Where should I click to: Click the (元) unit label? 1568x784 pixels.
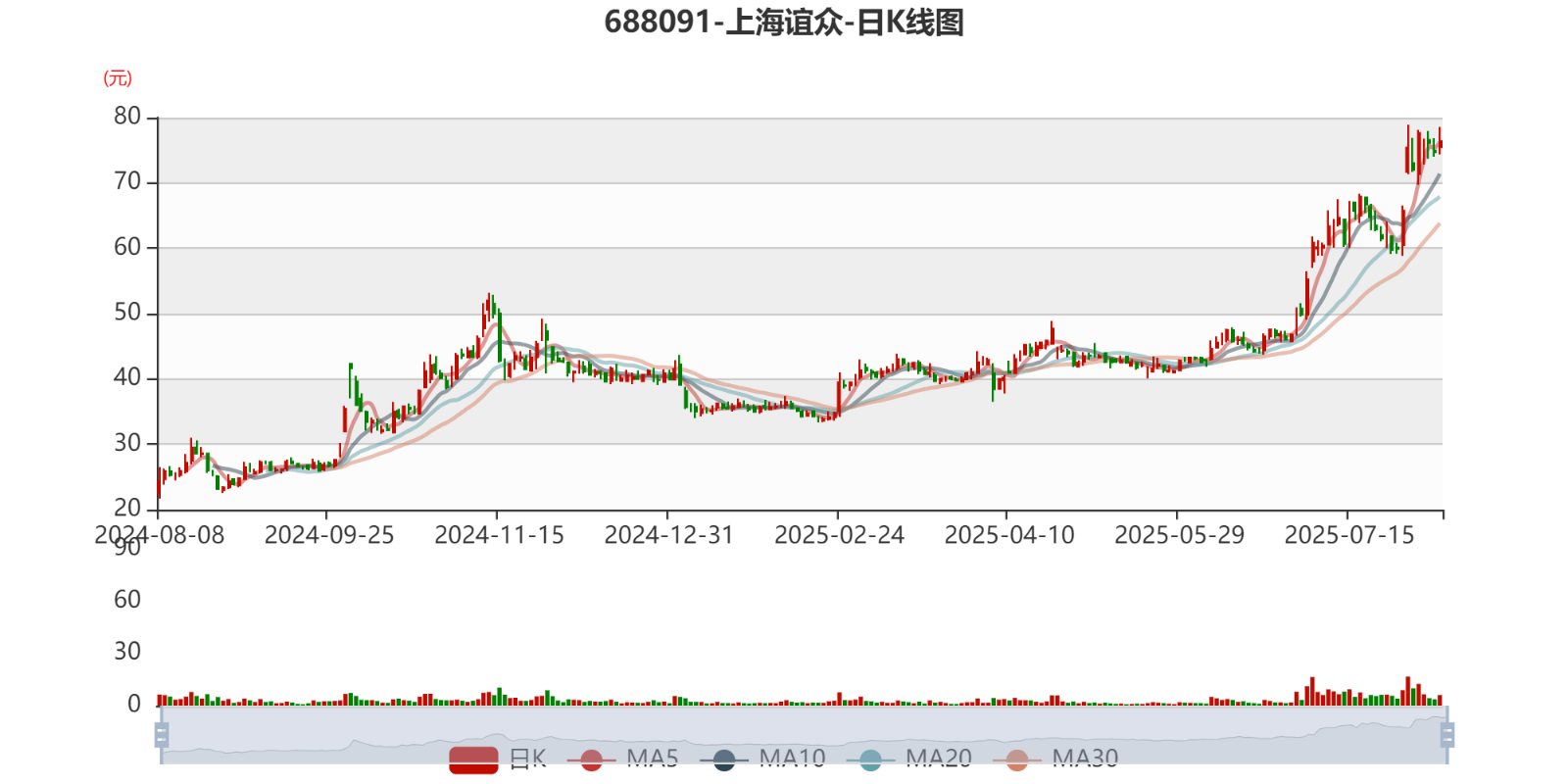point(118,78)
